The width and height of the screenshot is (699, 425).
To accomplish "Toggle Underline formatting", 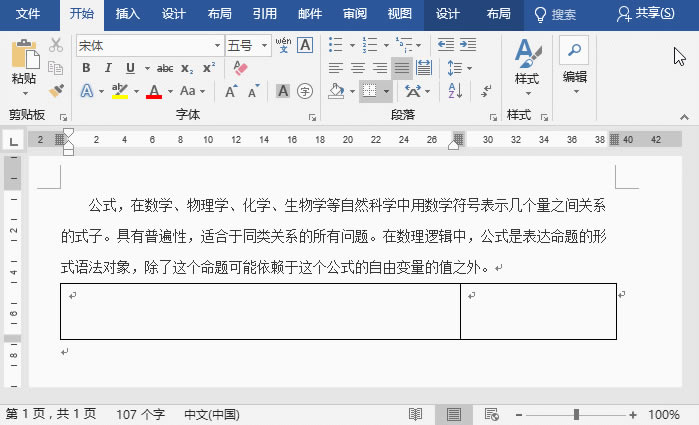I will (x=130, y=68).
